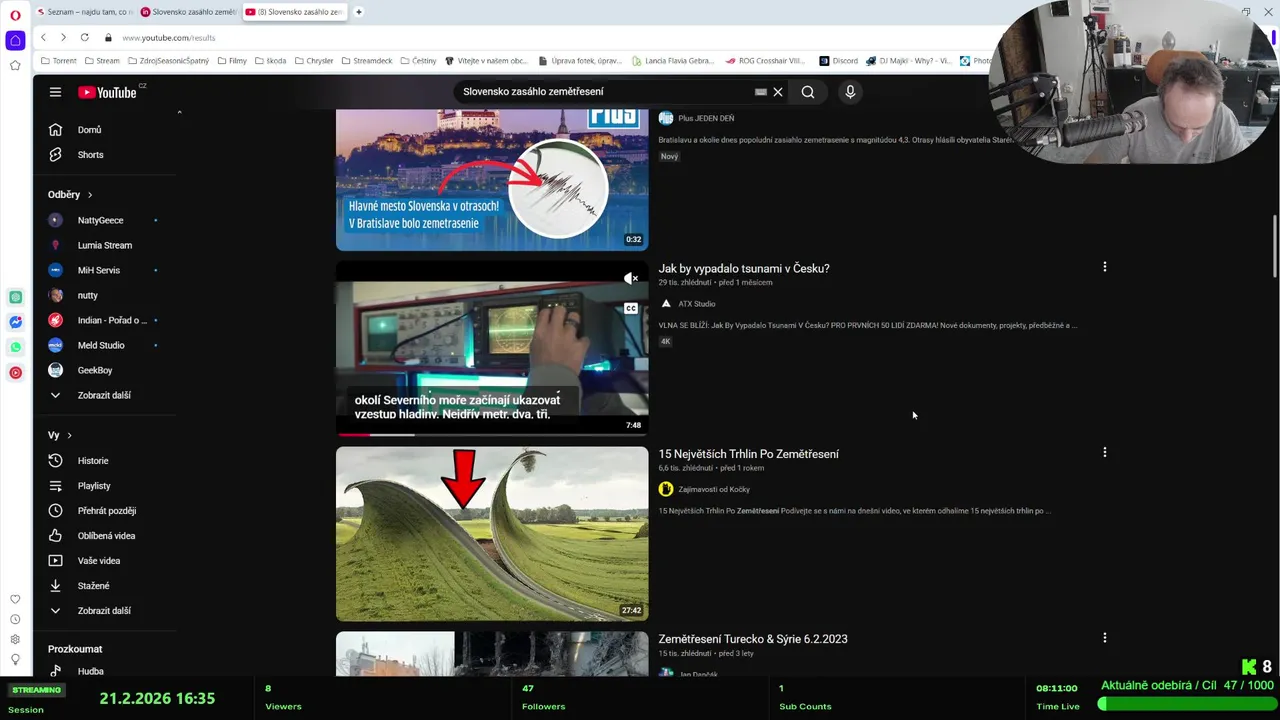Open the Vy section chevron
Image resolution: width=1280 pixels, height=720 pixels.
coord(69,435)
